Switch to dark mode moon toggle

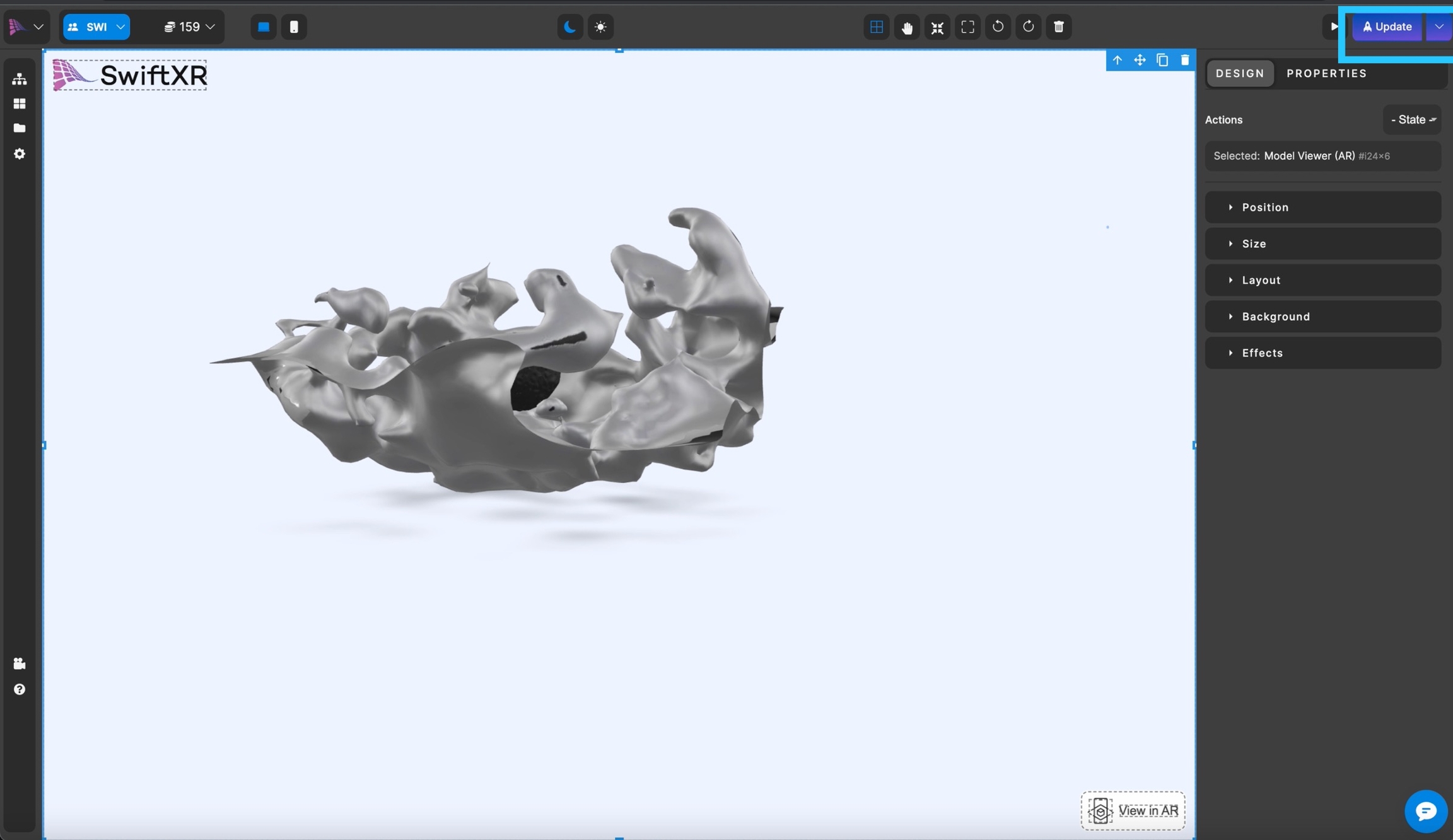570,27
